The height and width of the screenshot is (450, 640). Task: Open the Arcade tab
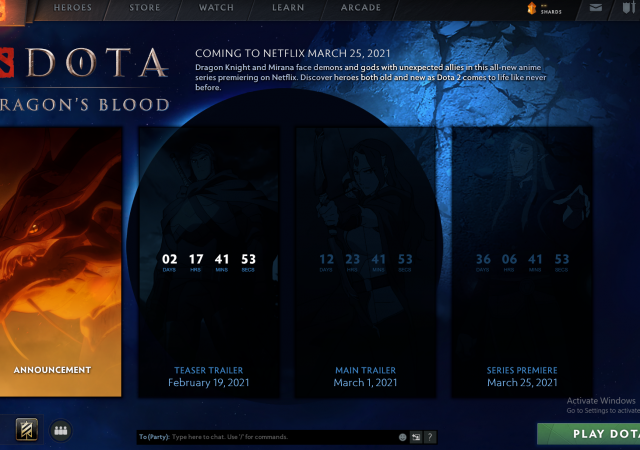[x=360, y=8]
